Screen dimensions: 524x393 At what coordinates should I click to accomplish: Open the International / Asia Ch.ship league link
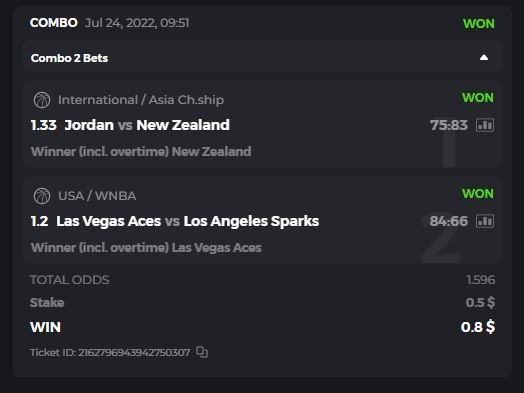click(x=141, y=100)
